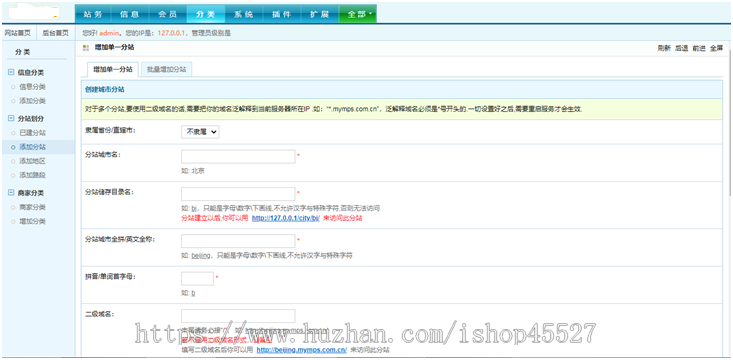This screenshot has height=360, width=733.
Task: Click the 创建城市分站 section header text
Action: tap(104, 89)
